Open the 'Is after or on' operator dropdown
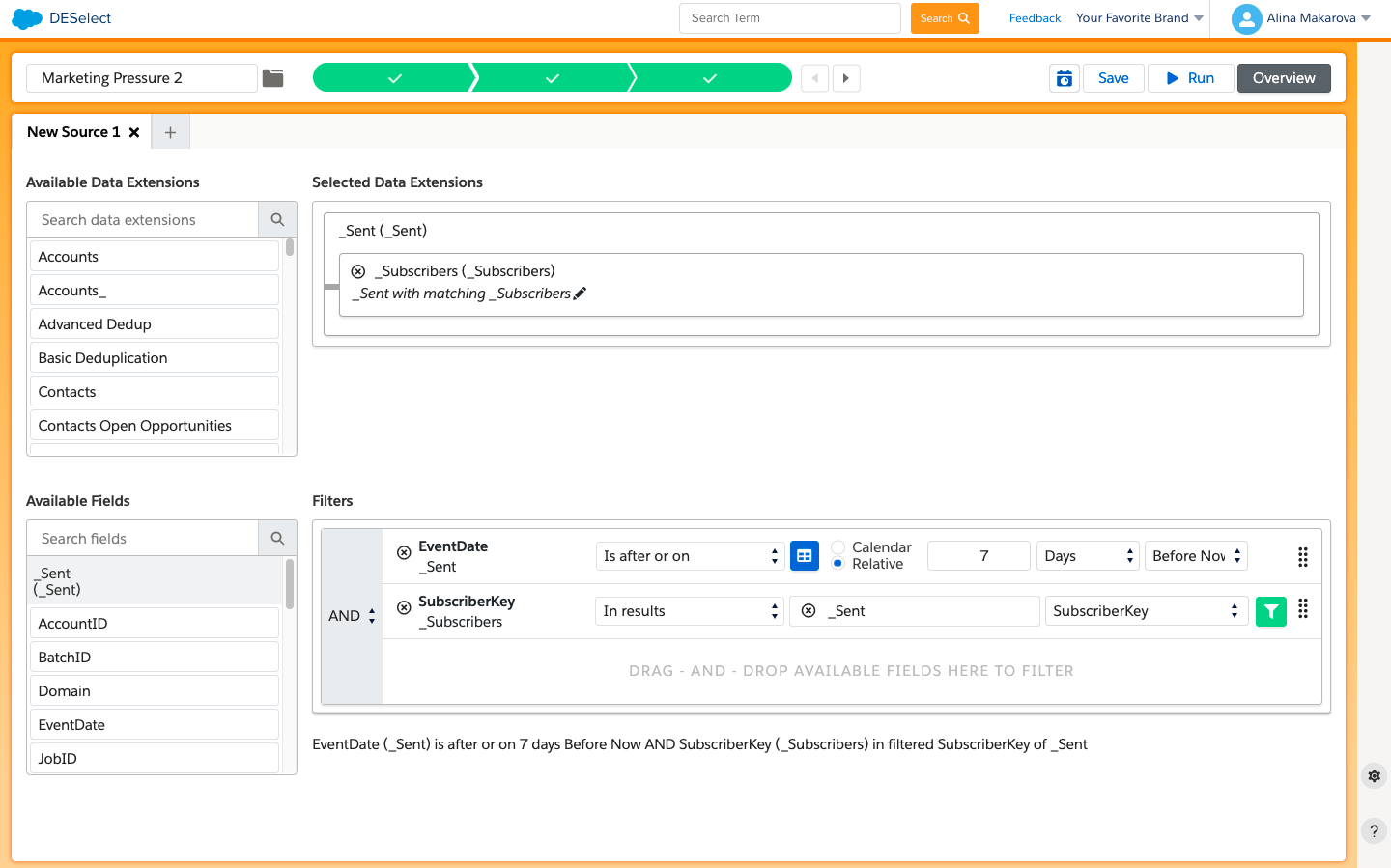The image size is (1391, 868). [x=690, y=556]
